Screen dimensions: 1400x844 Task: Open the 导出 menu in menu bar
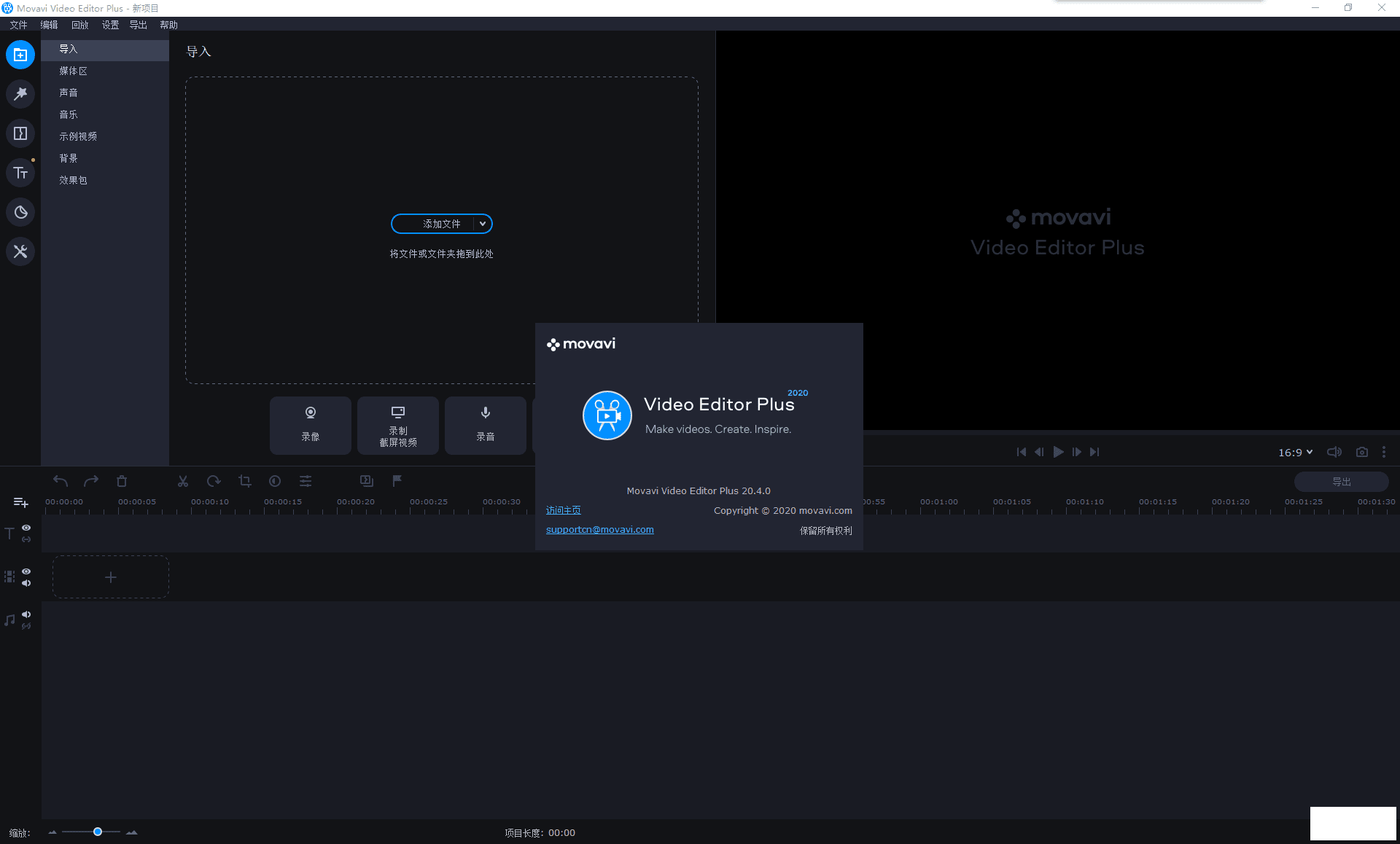[x=138, y=25]
